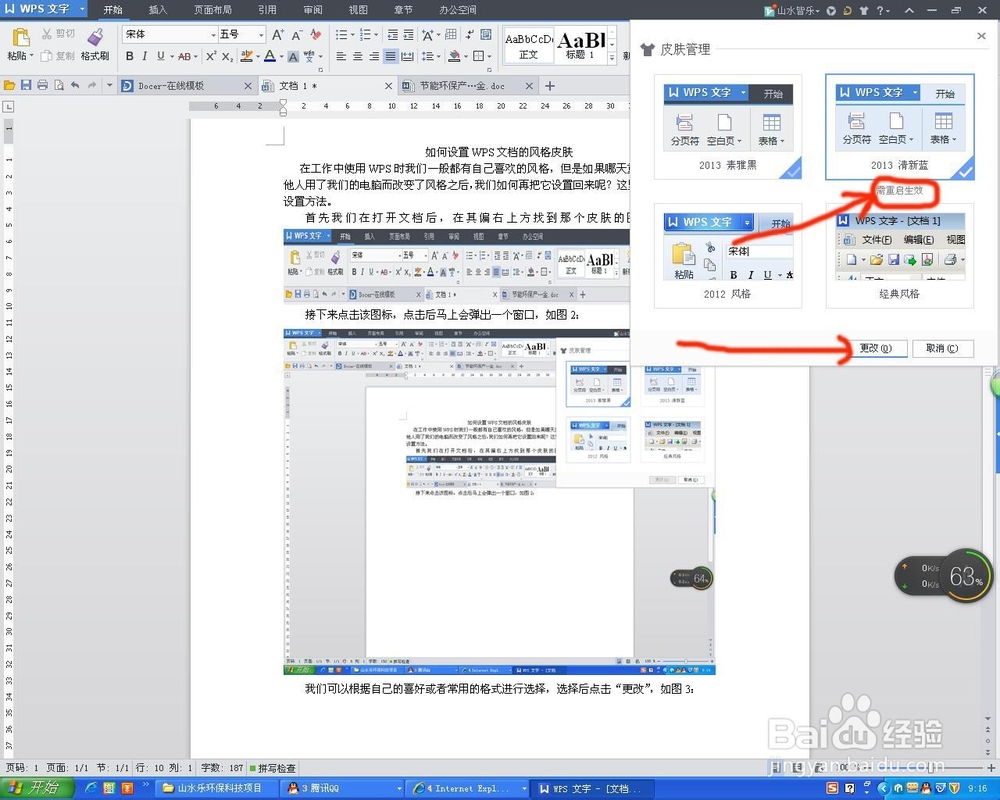Switch to the 页面布局 tab

pyautogui.click(x=212, y=10)
